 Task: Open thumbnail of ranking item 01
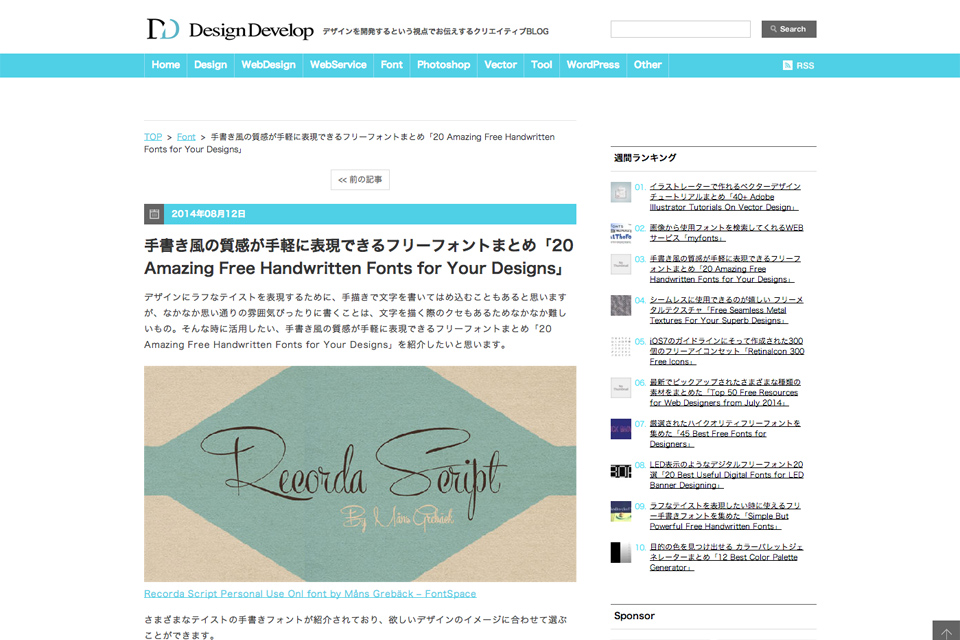(x=621, y=192)
